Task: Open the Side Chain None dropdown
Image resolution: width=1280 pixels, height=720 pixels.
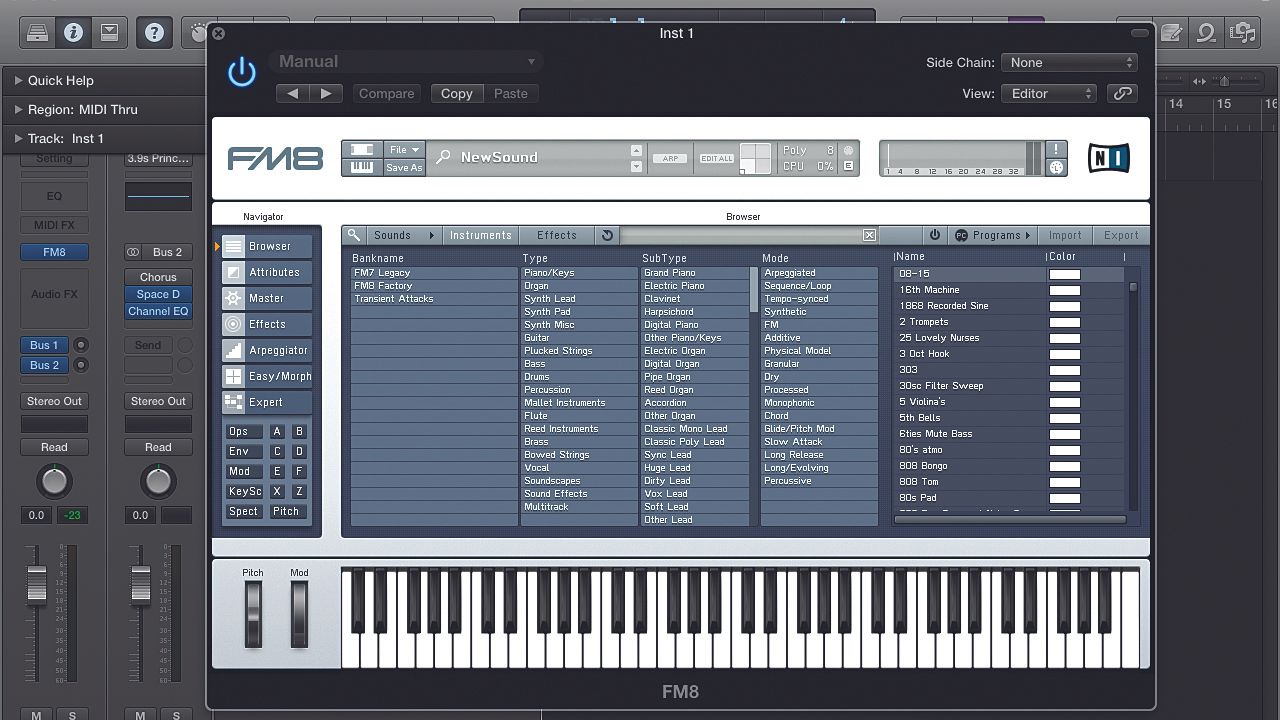Action: (x=1069, y=62)
